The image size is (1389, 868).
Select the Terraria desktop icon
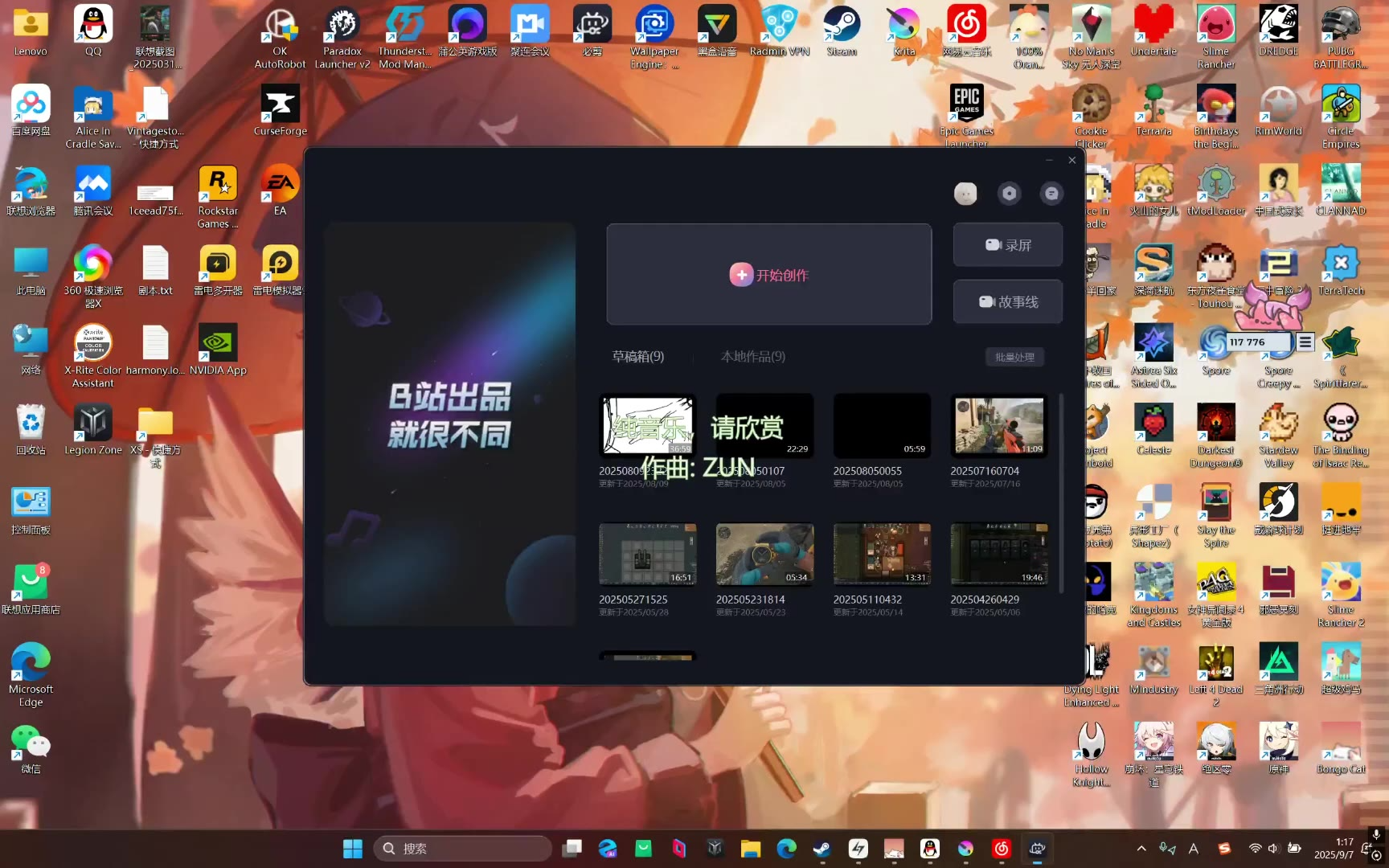(x=1153, y=111)
